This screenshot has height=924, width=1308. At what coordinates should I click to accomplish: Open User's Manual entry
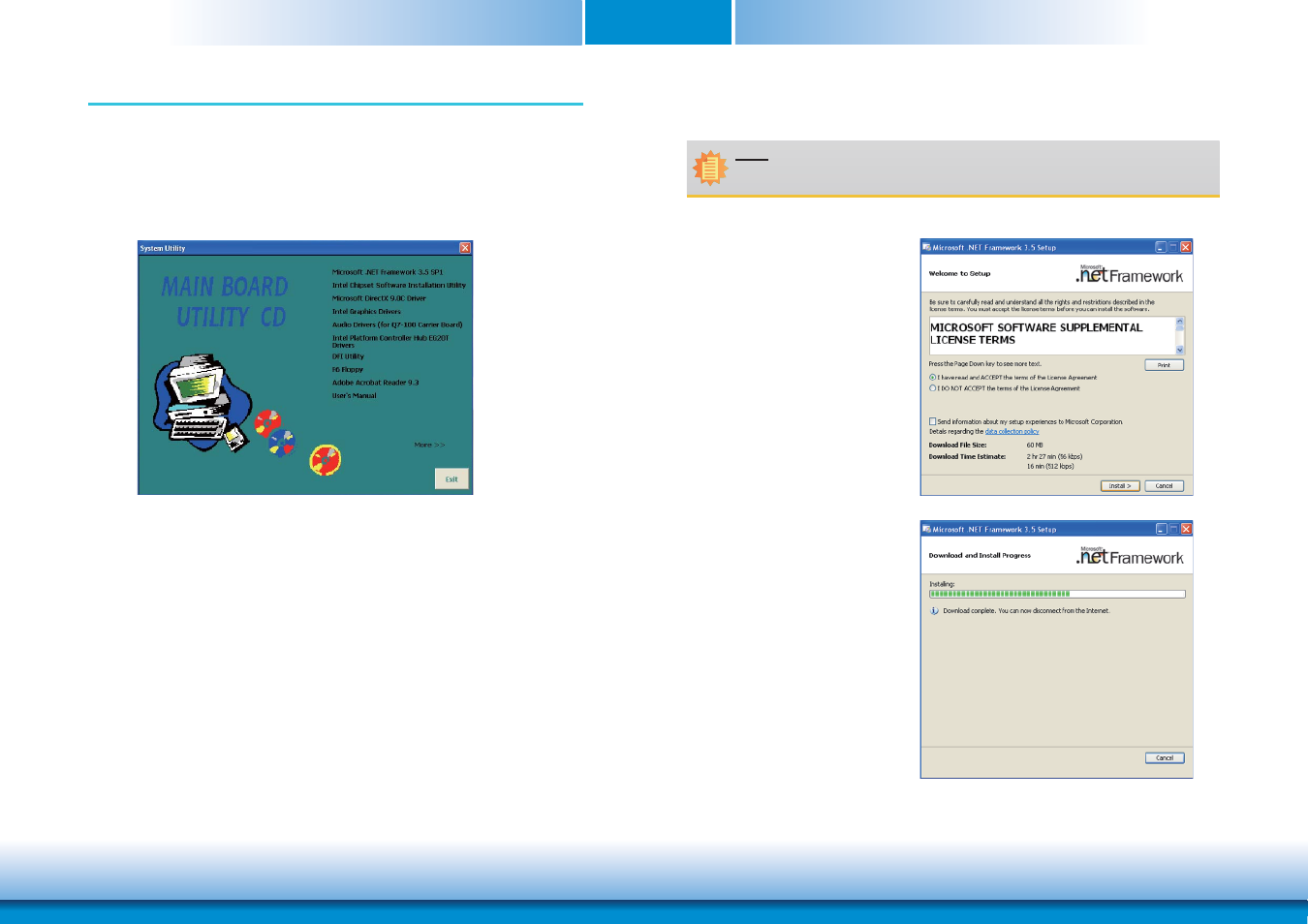click(x=355, y=395)
